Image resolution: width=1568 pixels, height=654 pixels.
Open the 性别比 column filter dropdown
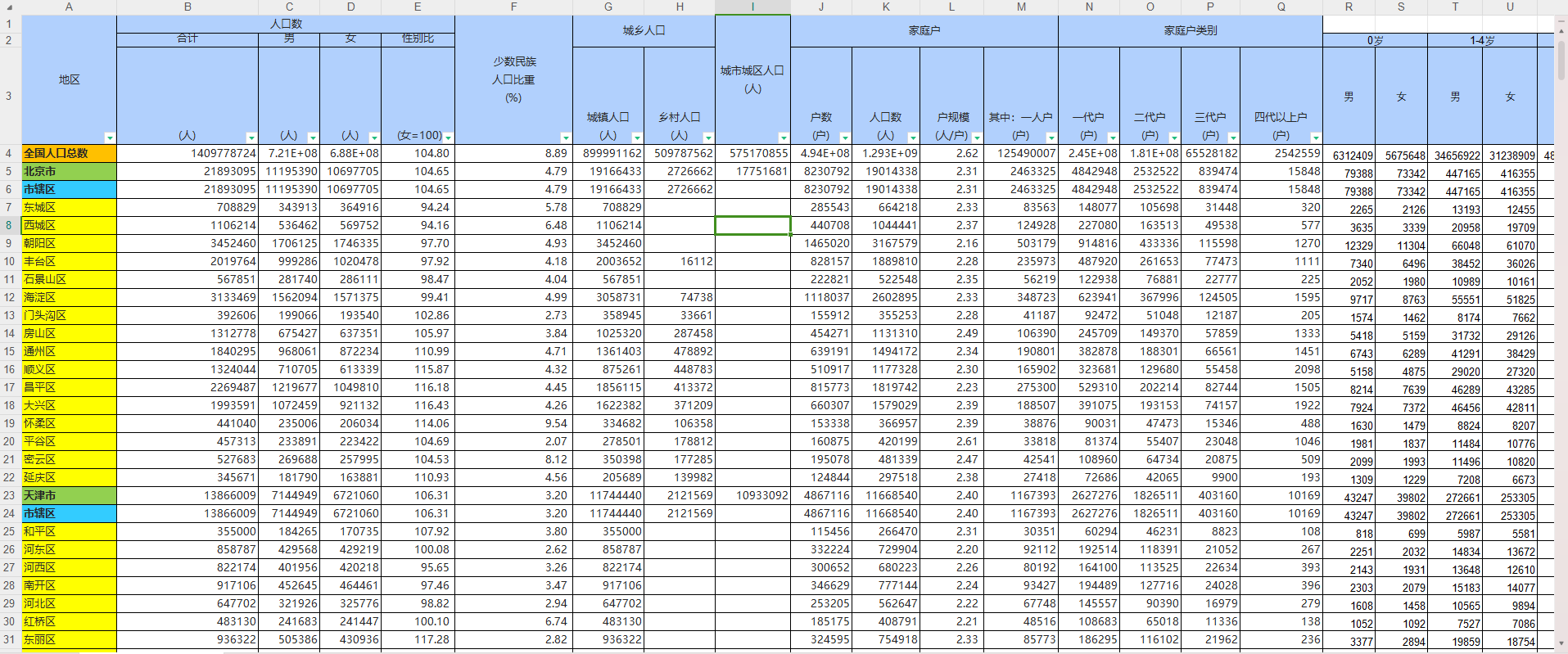[448, 138]
